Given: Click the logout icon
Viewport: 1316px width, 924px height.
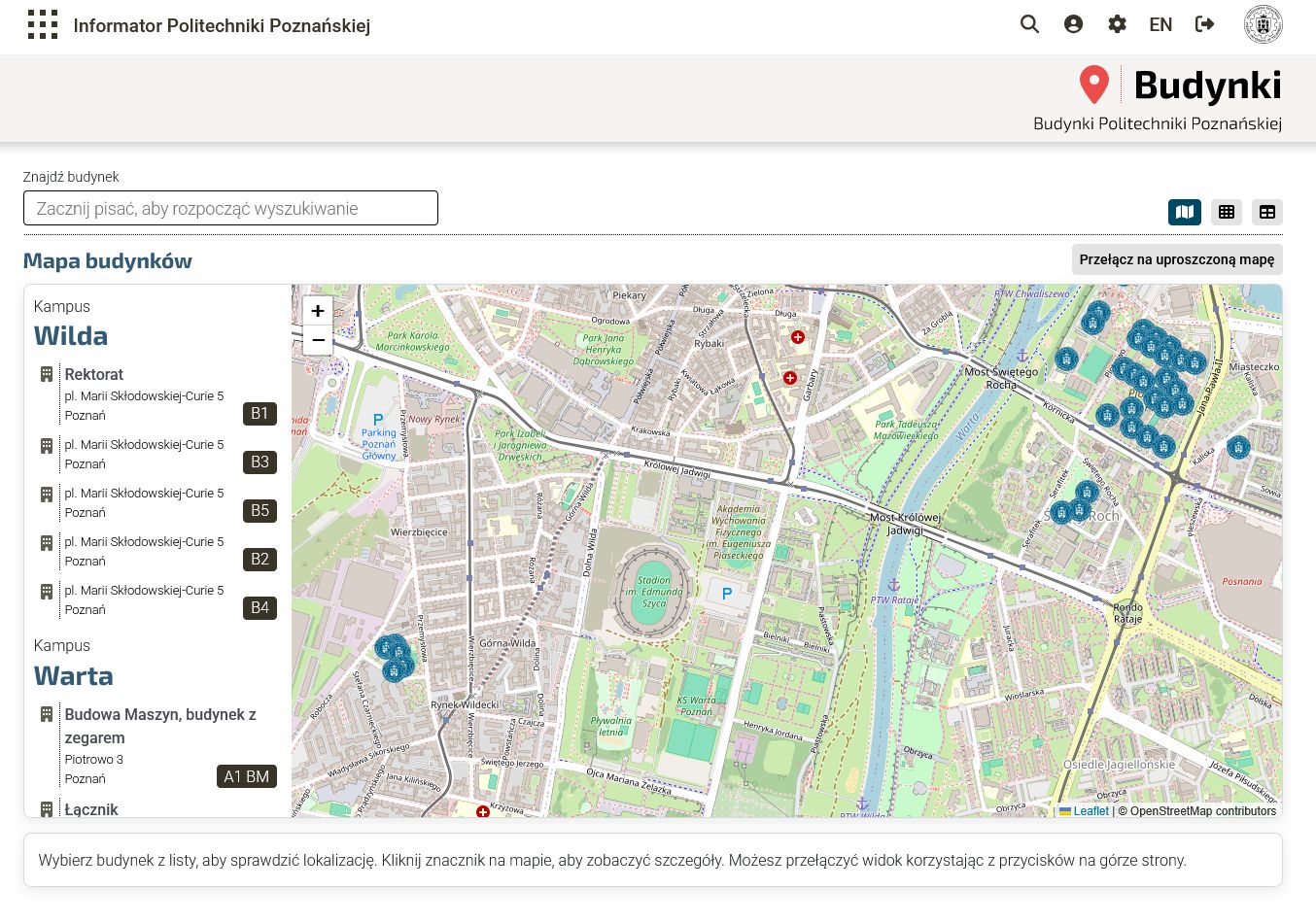Looking at the screenshot, I should click(1205, 24).
